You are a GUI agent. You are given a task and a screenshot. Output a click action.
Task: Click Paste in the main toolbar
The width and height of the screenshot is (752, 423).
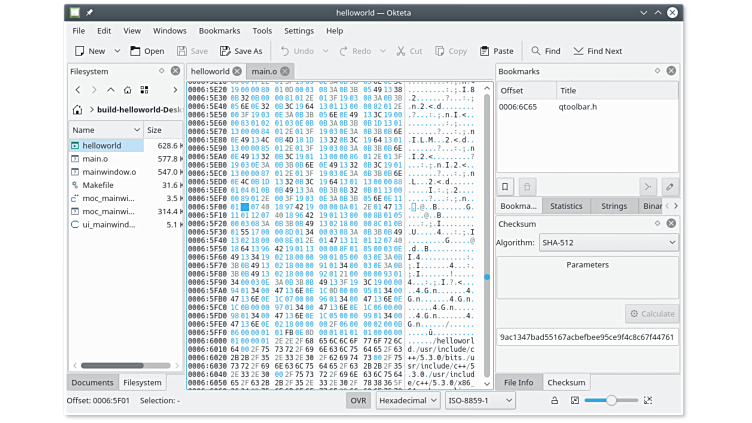(x=496, y=51)
